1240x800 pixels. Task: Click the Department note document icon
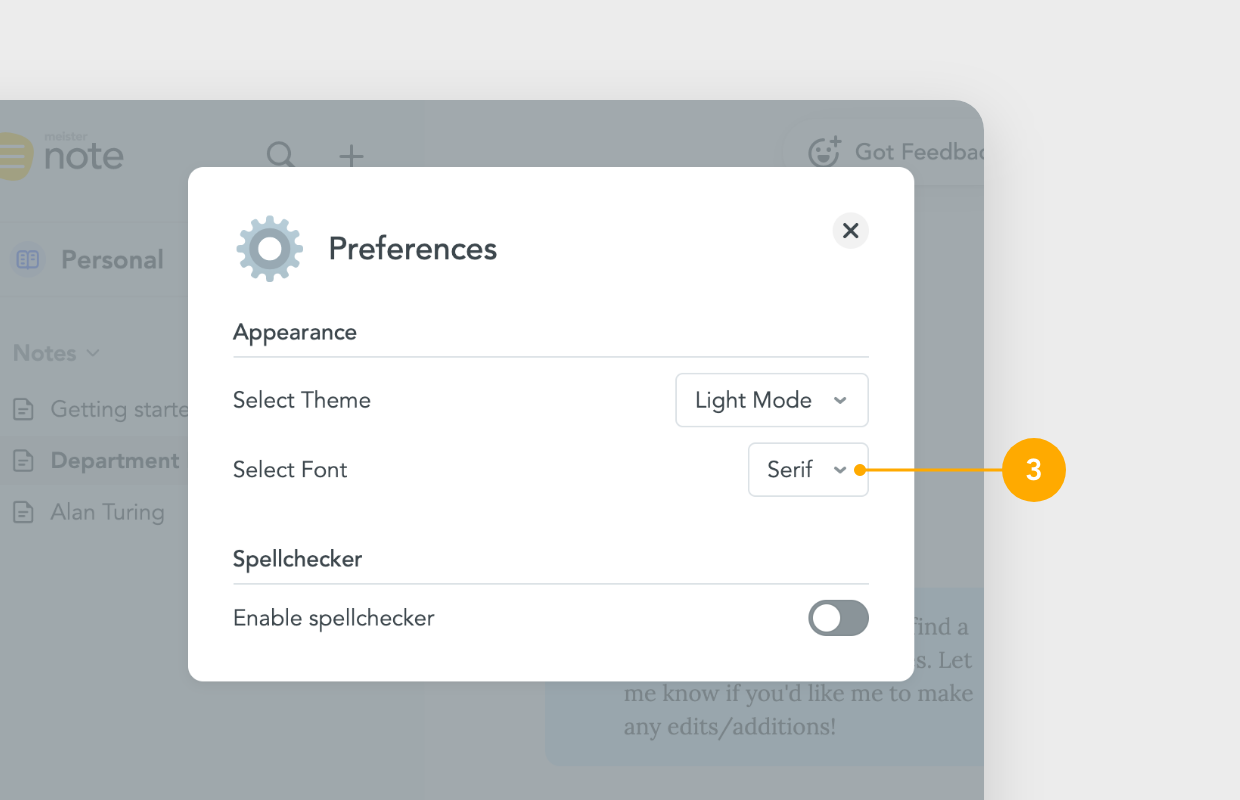tap(23, 461)
